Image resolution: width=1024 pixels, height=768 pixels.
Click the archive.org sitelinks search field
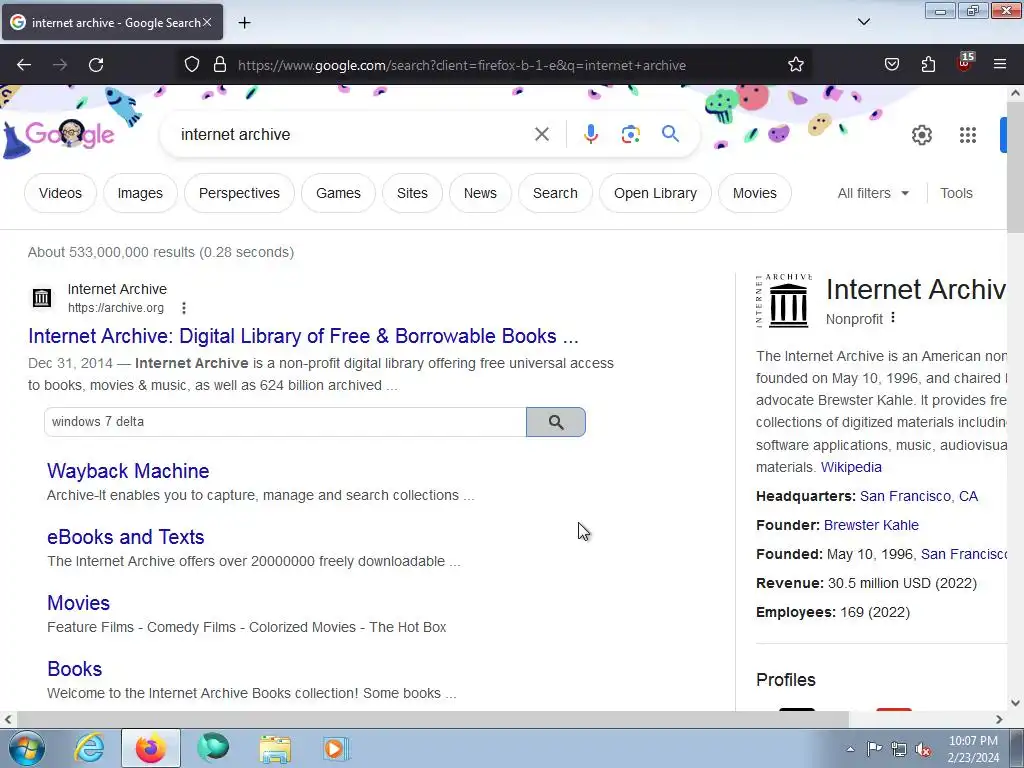tap(285, 422)
